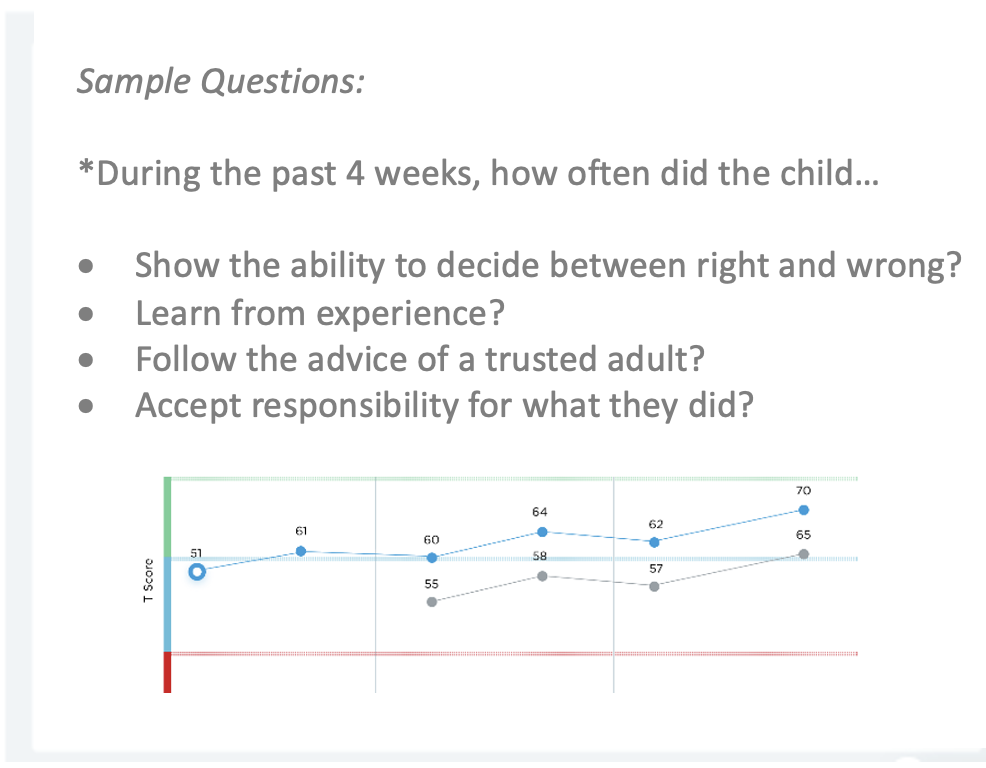Click the red dotted threshold line in chart
Image resolution: width=986 pixels, height=768 pixels.
click(514, 654)
